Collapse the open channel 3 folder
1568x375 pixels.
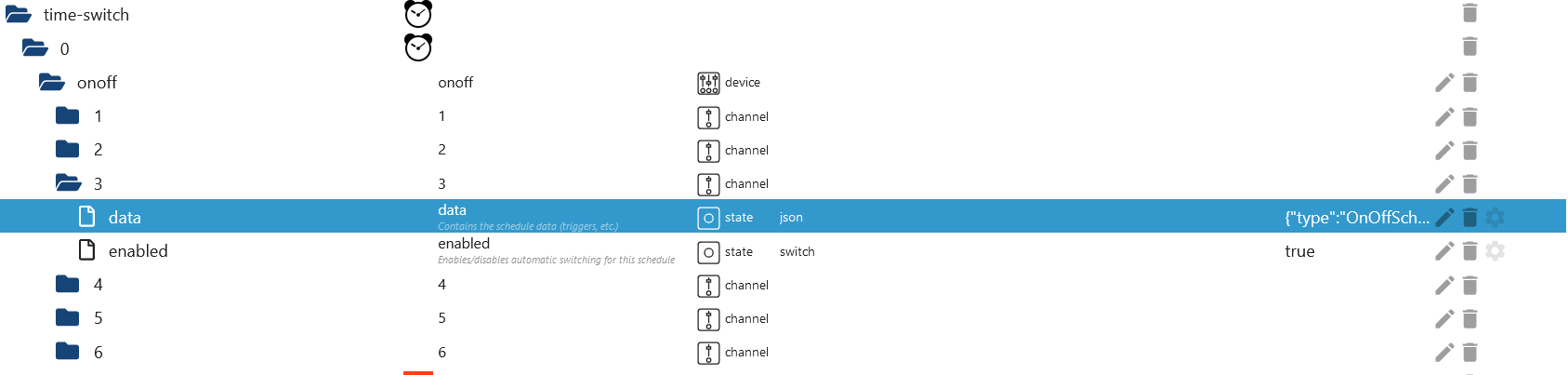pos(68,183)
